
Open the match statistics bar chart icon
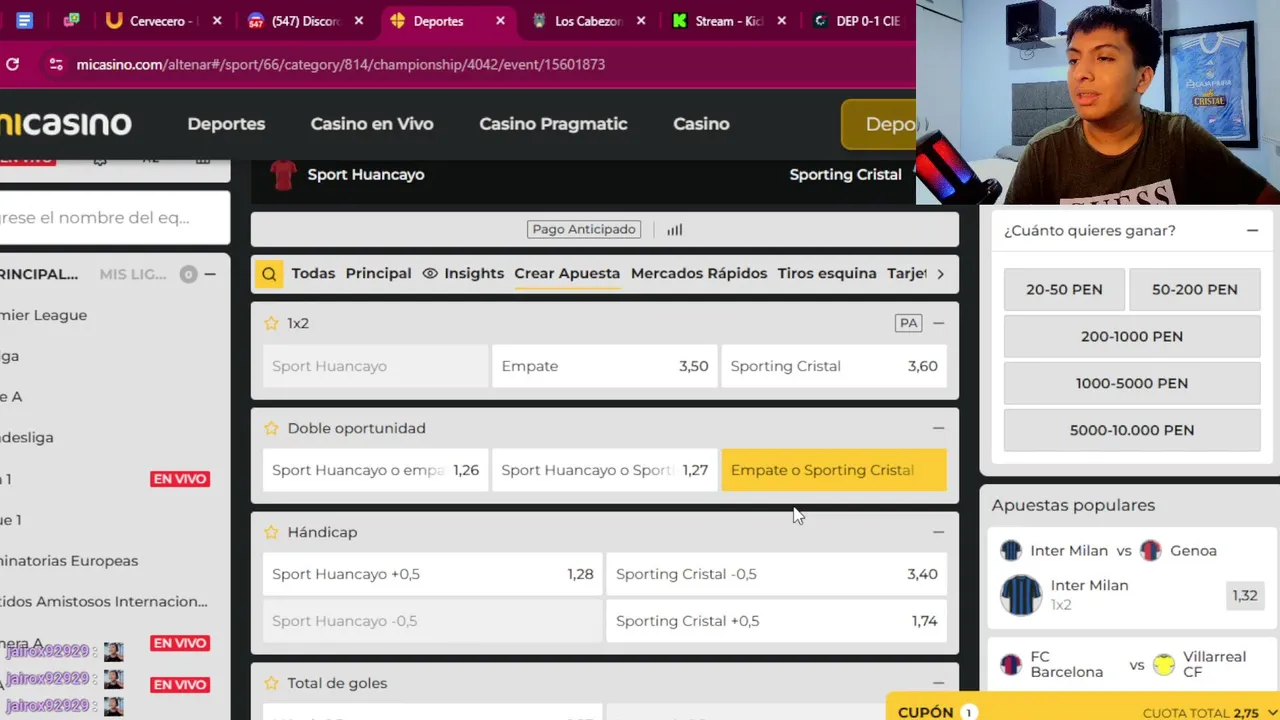[675, 229]
